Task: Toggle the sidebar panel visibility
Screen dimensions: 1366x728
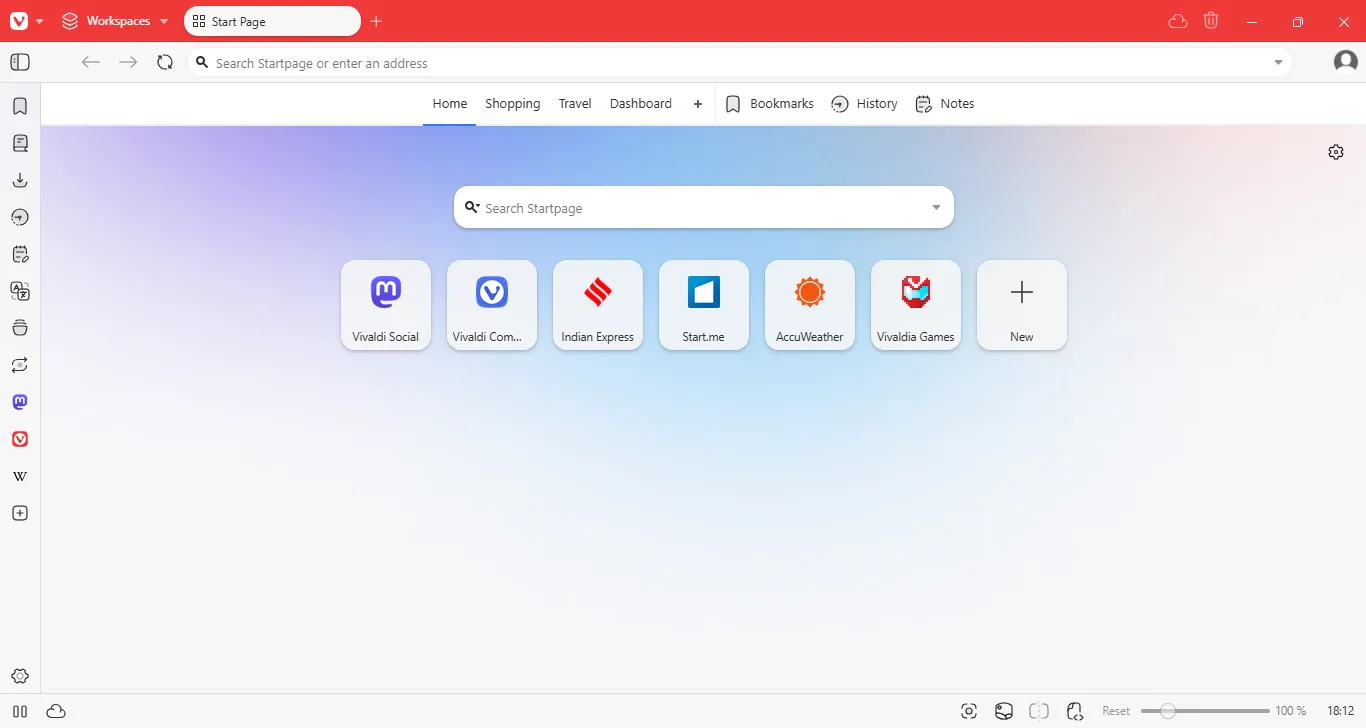Action: (19, 62)
